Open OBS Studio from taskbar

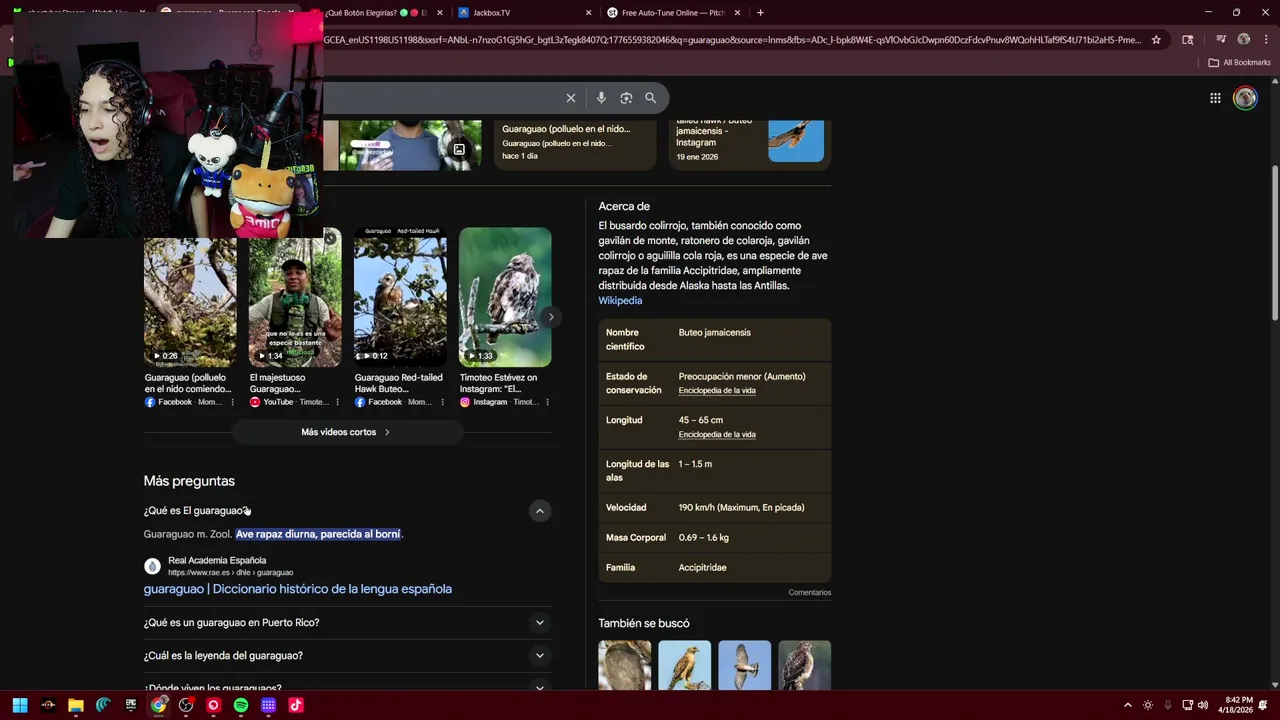coord(186,705)
